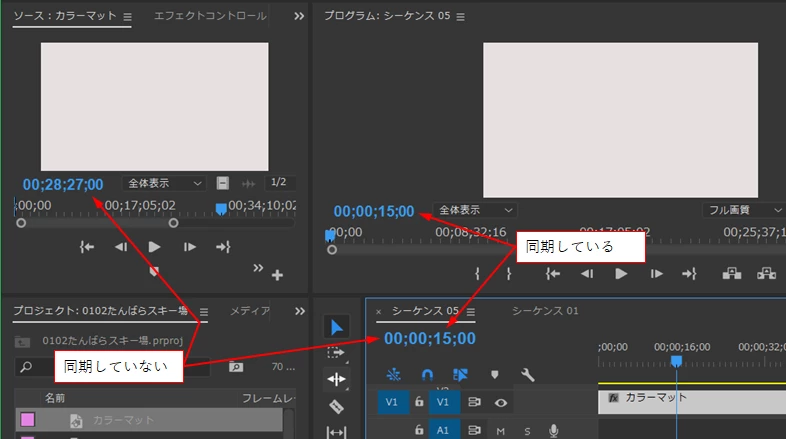Step forward one frame in Program monitor
This screenshot has height=439, width=786.
tap(656, 274)
